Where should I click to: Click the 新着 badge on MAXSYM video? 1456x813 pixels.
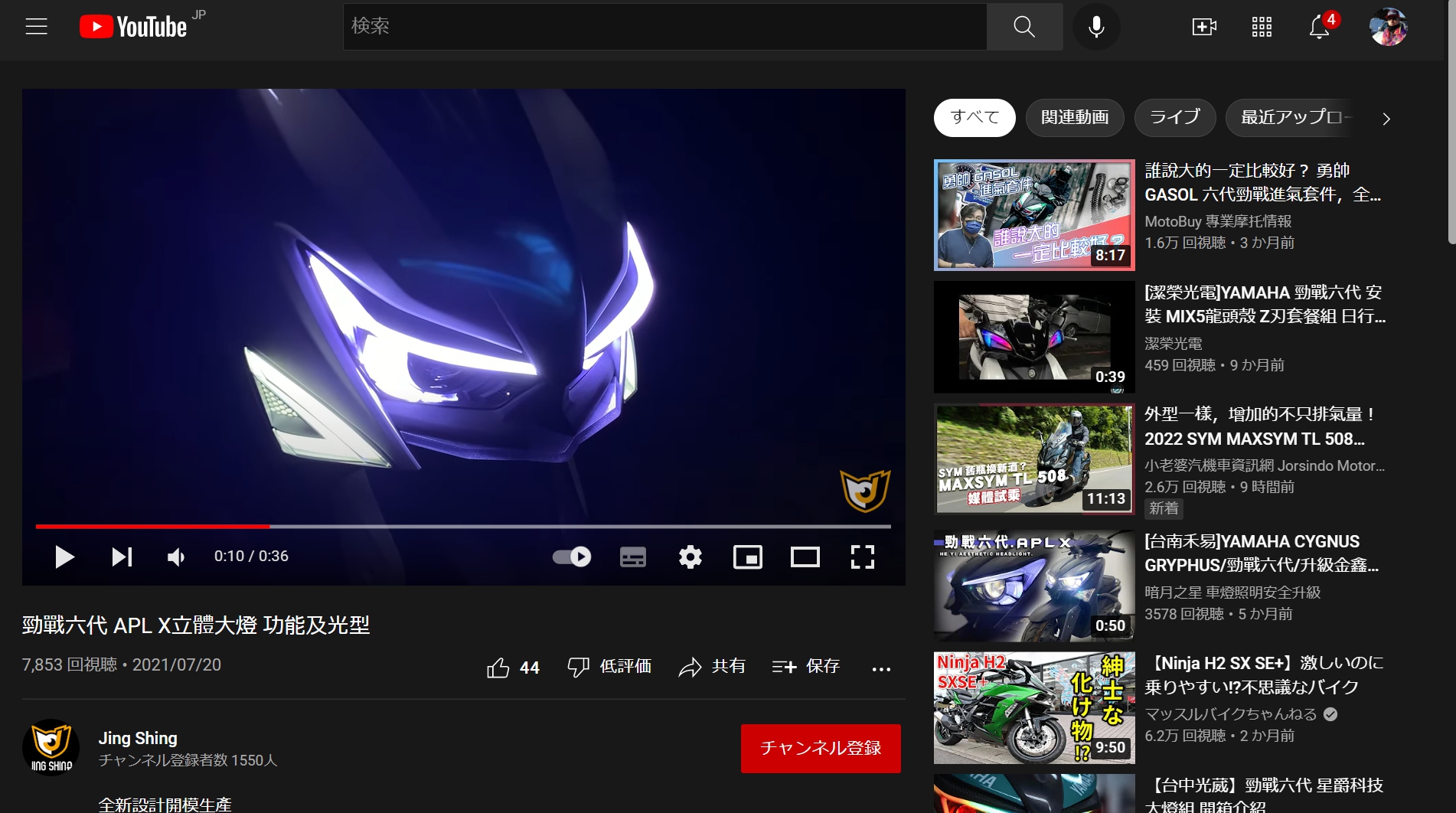1164,508
